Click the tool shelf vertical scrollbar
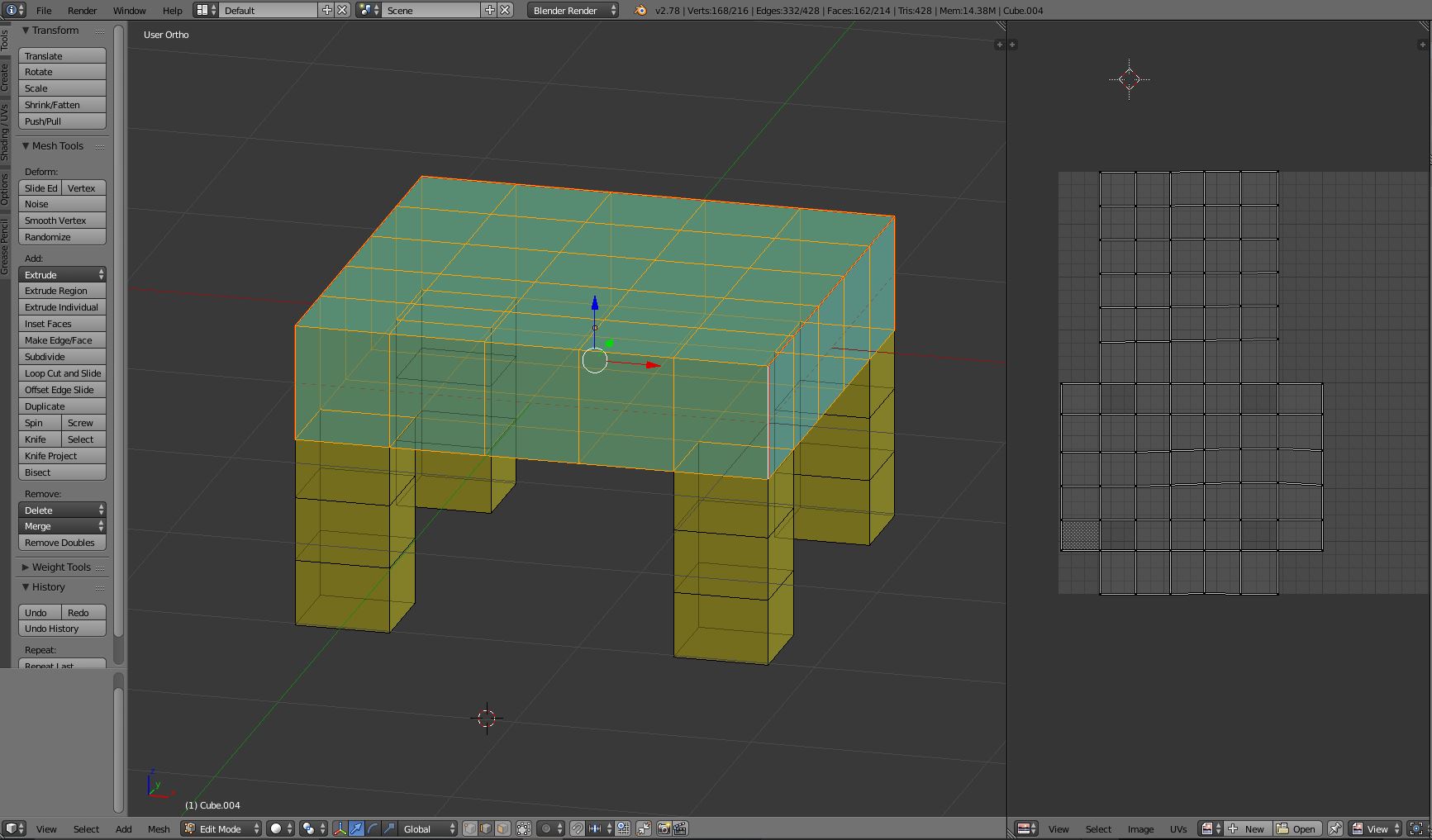The width and height of the screenshot is (1432, 840). (x=119, y=330)
